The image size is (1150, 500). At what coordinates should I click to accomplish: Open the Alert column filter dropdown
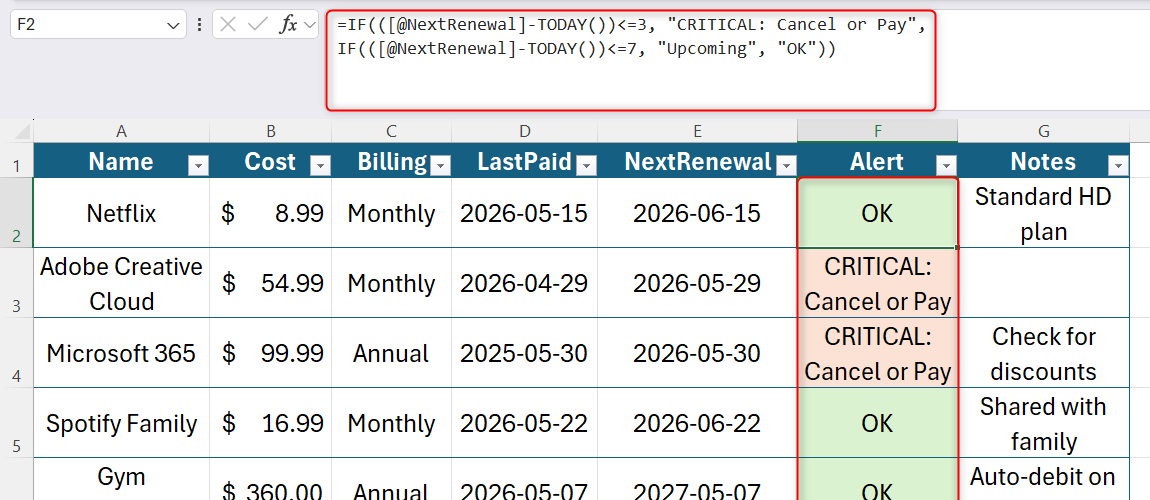coord(947,166)
